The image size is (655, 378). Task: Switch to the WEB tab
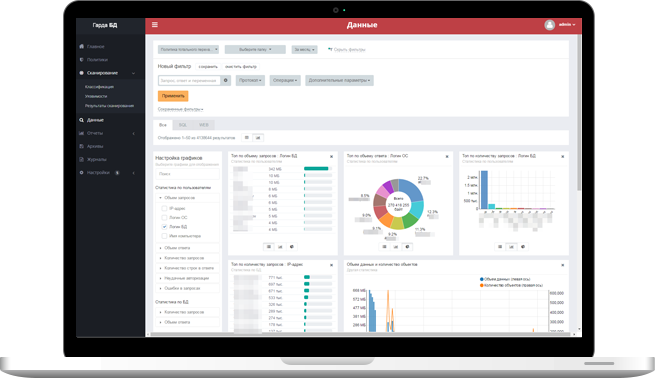[203, 125]
